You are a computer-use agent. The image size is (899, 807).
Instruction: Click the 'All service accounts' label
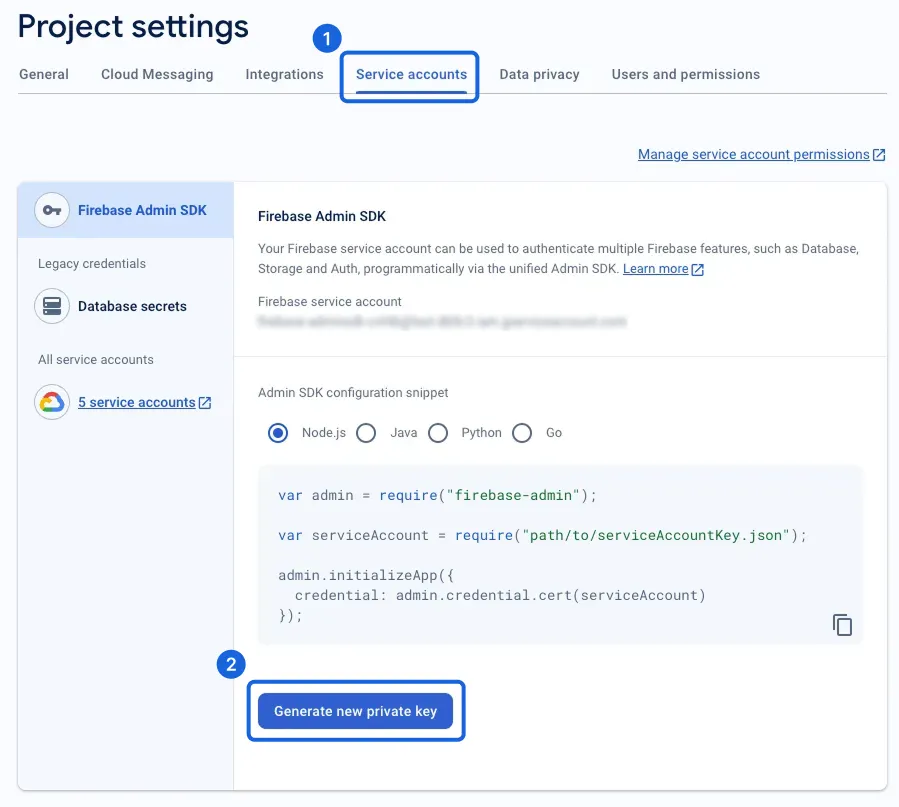[x=96, y=359]
